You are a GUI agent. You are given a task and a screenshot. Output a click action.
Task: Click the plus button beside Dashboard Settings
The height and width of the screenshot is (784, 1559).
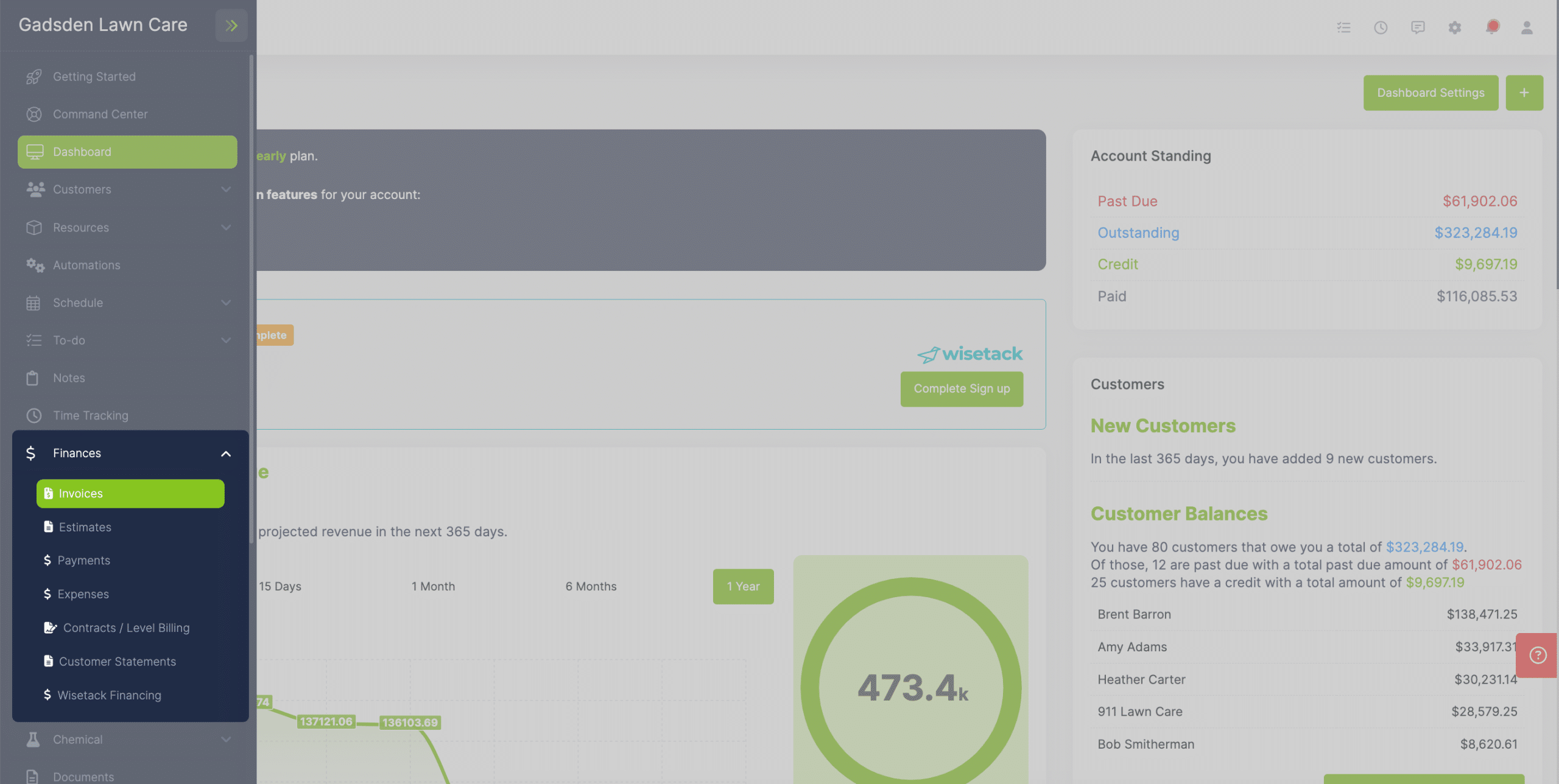point(1524,93)
